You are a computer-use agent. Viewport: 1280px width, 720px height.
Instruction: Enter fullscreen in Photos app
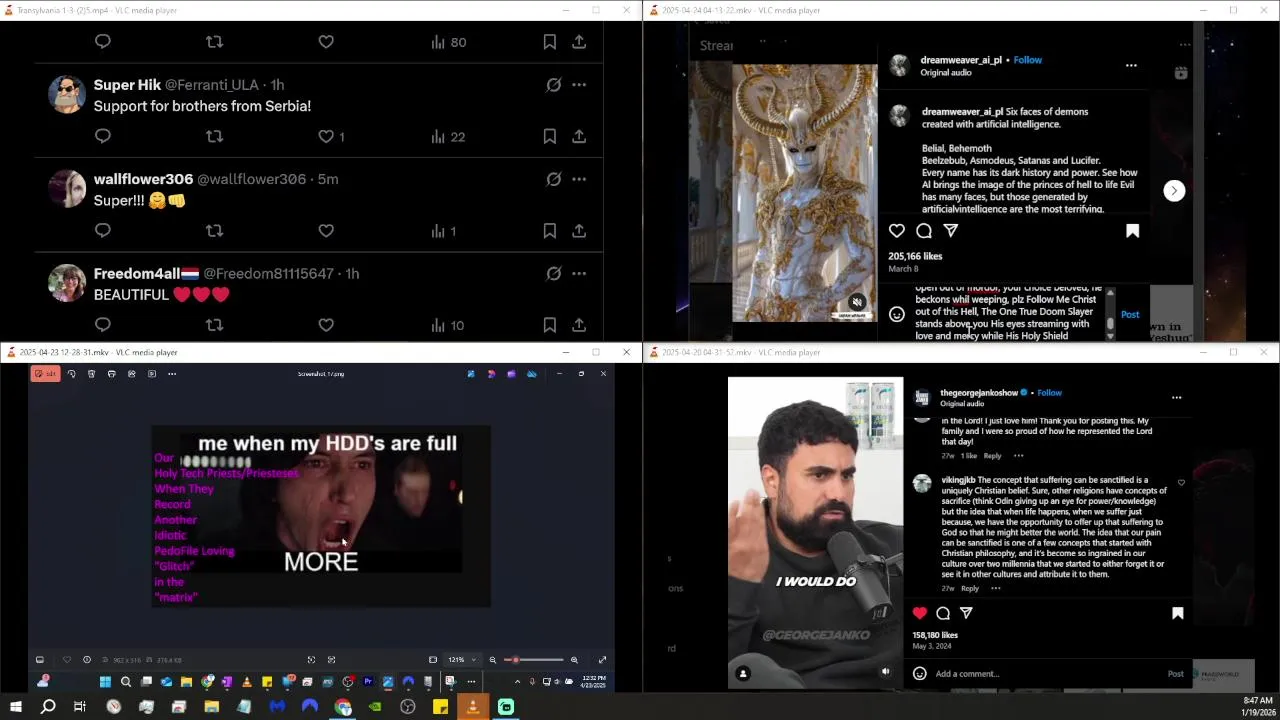click(602, 660)
